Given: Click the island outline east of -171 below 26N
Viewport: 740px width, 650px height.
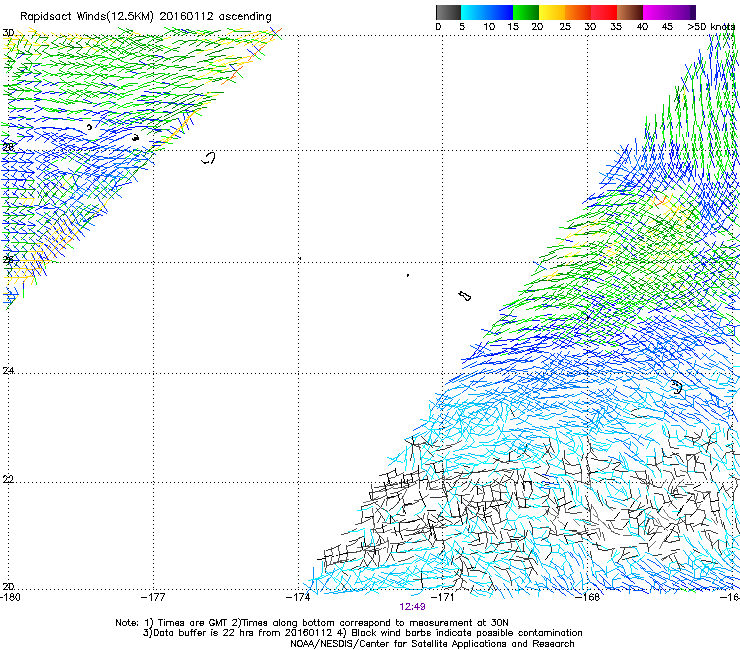Looking at the screenshot, I should (x=464, y=296).
